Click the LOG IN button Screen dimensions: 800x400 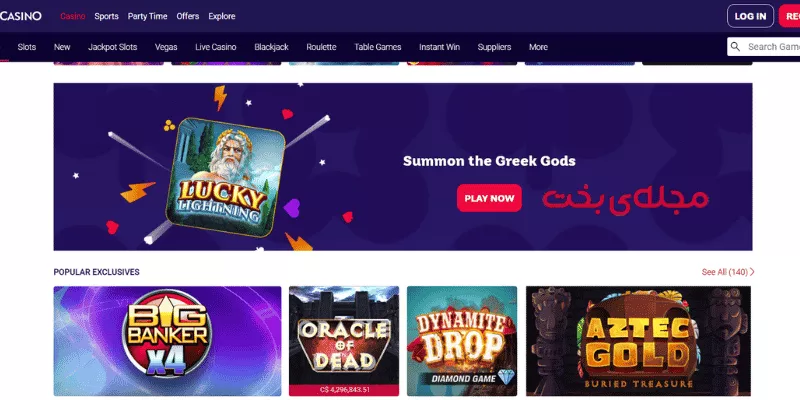[x=750, y=16]
